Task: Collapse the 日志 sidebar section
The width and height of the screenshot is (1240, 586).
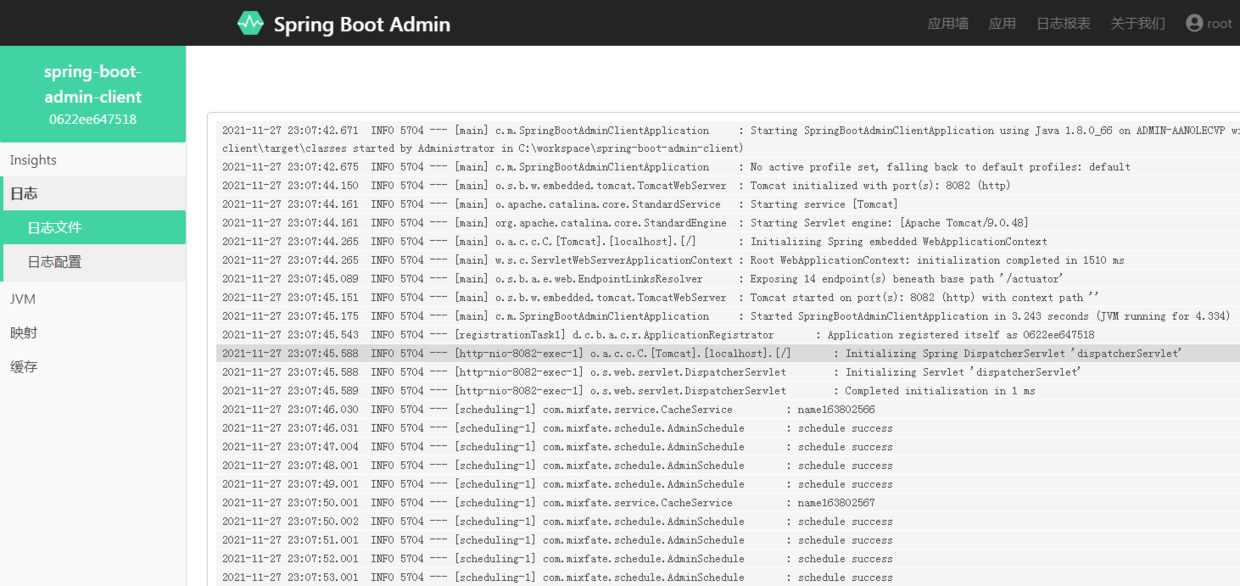Action: pyautogui.click(x=93, y=194)
